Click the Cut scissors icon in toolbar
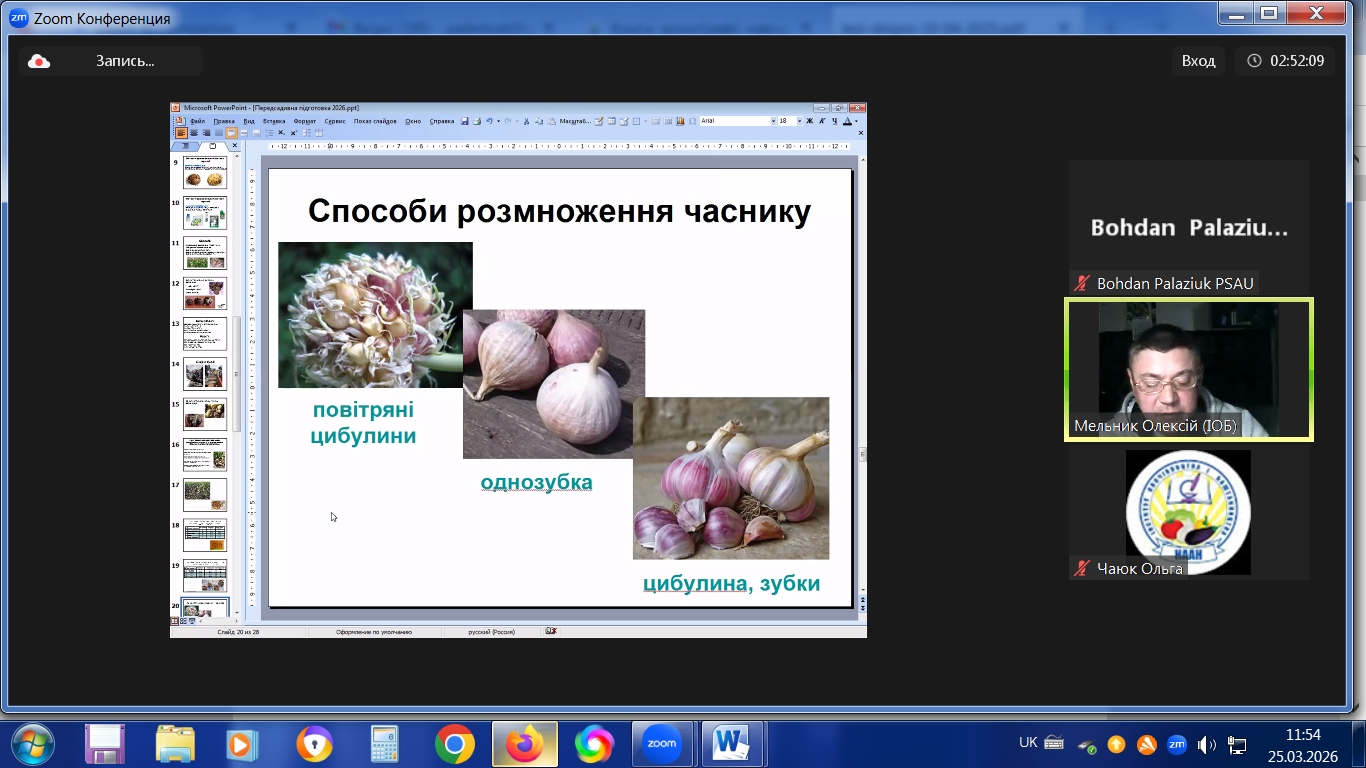The width and height of the screenshot is (1366, 768). tap(526, 121)
